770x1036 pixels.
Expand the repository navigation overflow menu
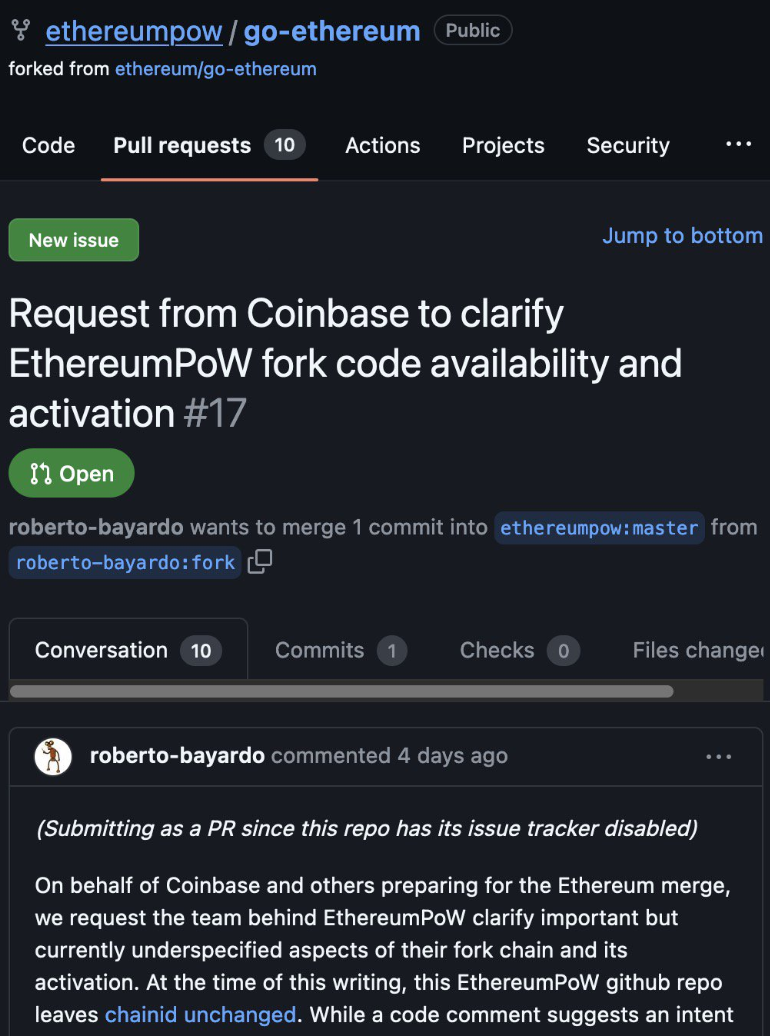coord(738,145)
